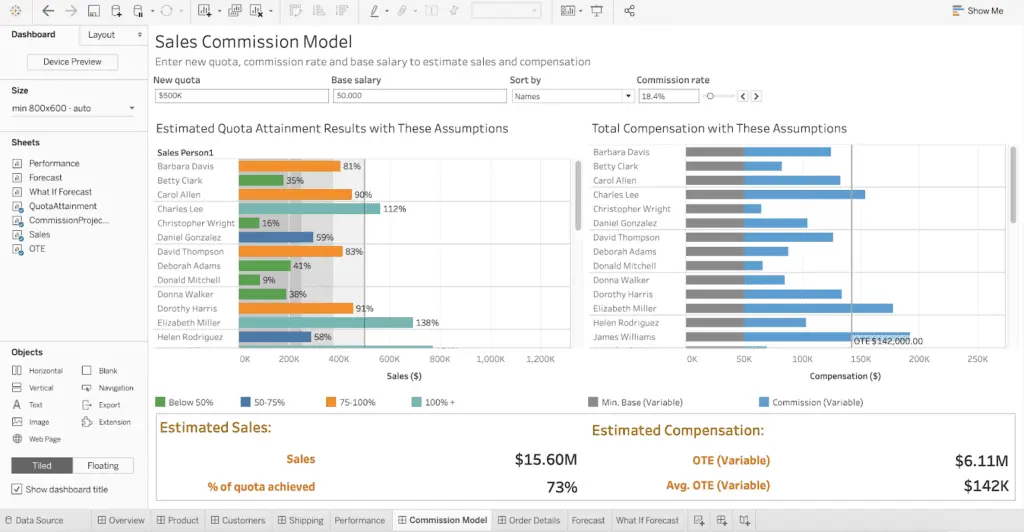Click the Commission rate slider handle

tap(709, 96)
